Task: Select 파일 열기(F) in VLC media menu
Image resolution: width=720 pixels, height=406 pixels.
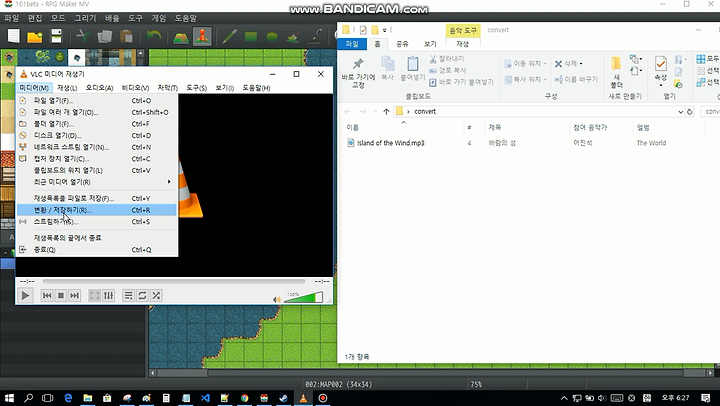Action: click(x=97, y=101)
